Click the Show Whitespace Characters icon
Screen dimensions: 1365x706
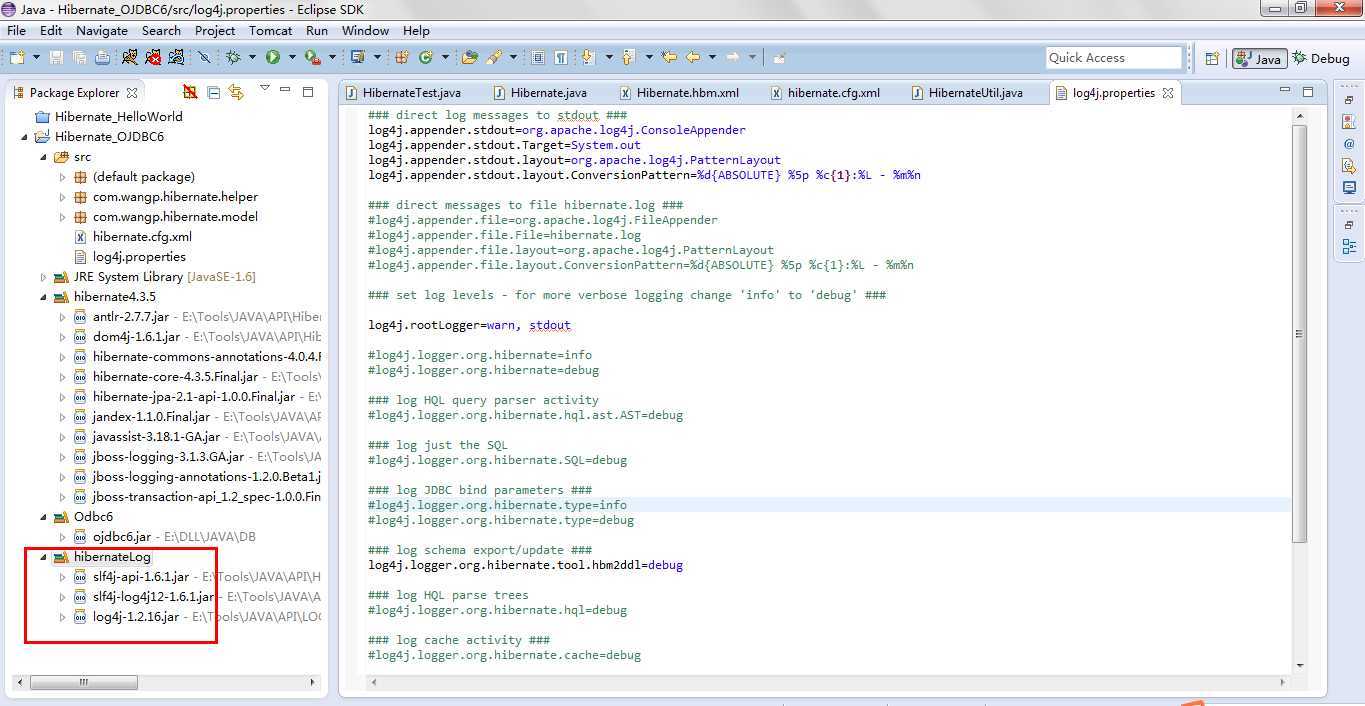coord(561,58)
